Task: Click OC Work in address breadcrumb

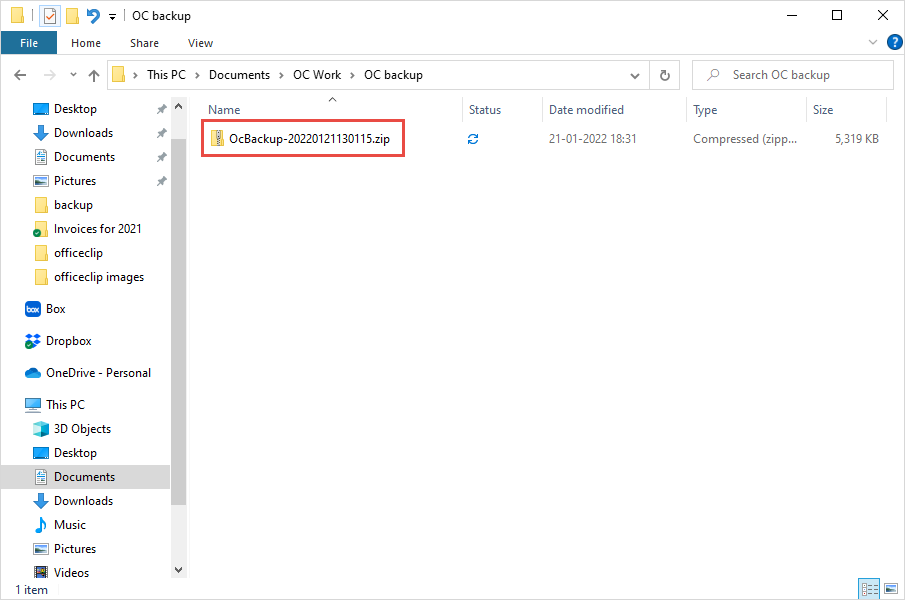Action: tap(317, 75)
